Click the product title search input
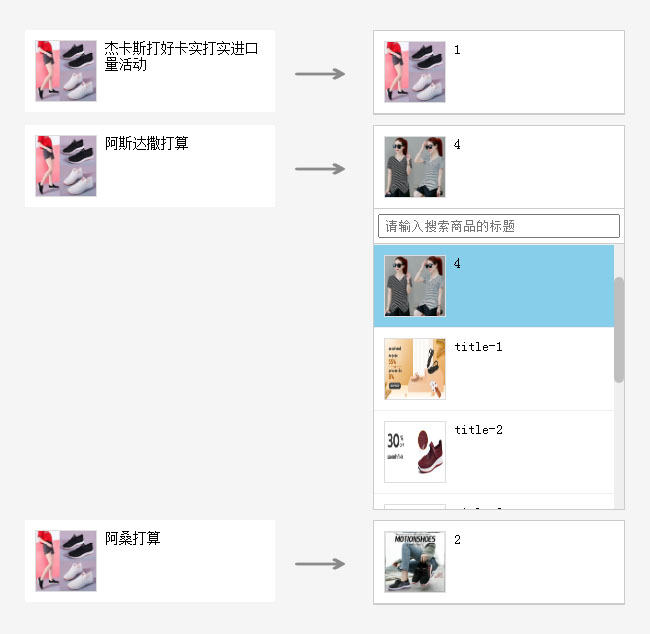Image resolution: width=650 pixels, height=634 pixels. point(498,226)
